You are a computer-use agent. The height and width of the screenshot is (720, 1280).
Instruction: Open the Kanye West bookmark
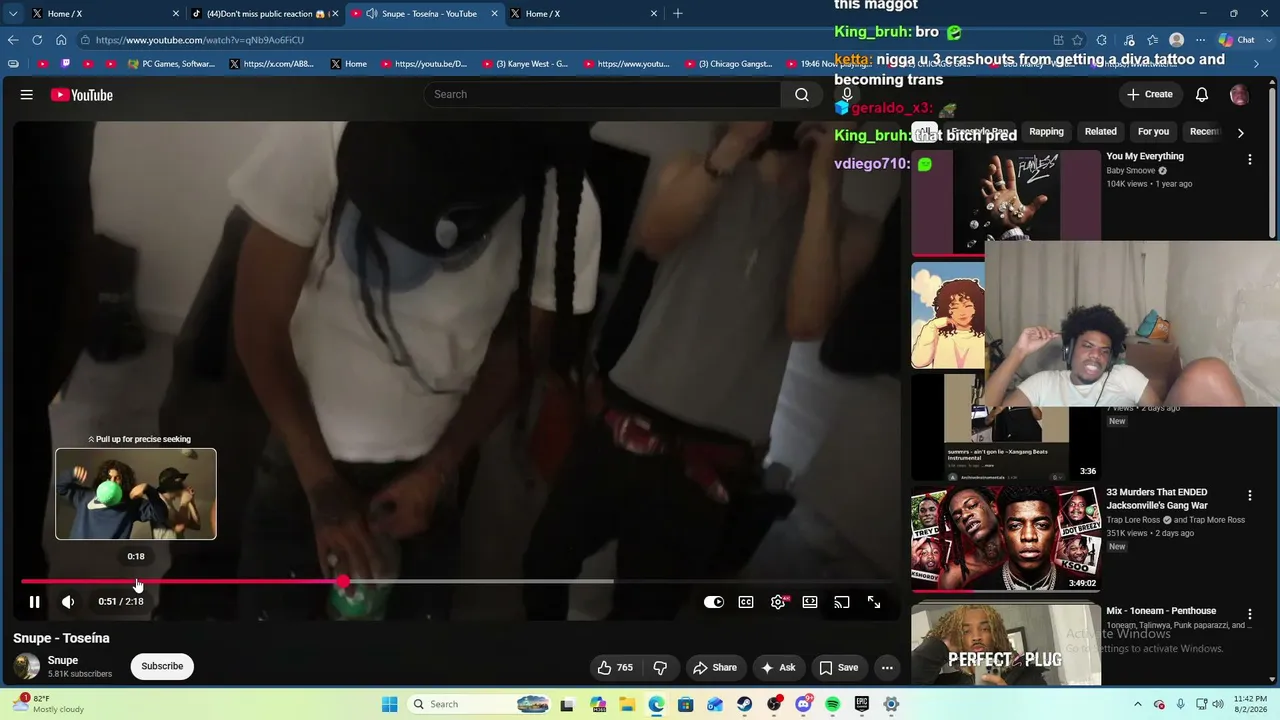(525, 64)
